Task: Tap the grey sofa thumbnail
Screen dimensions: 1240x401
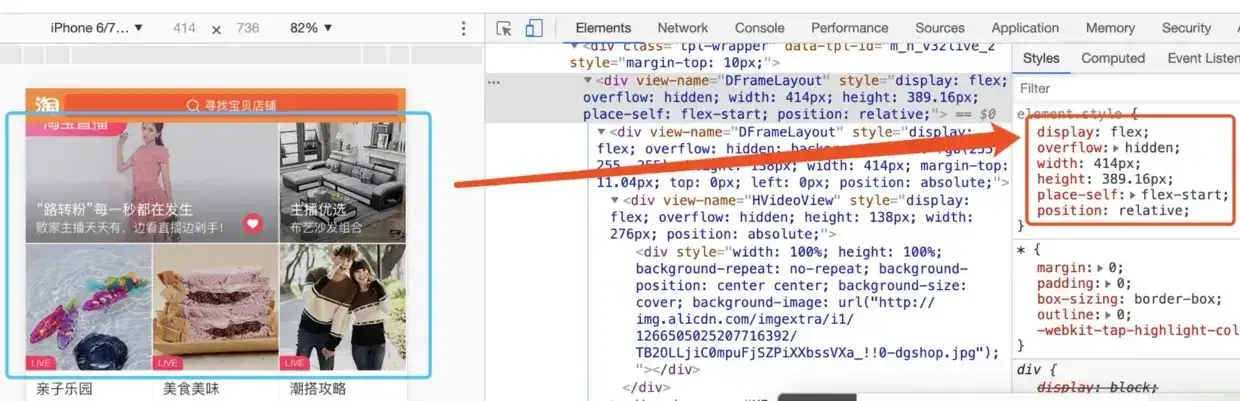Action: pyautogui.click(x=343, y=180)
